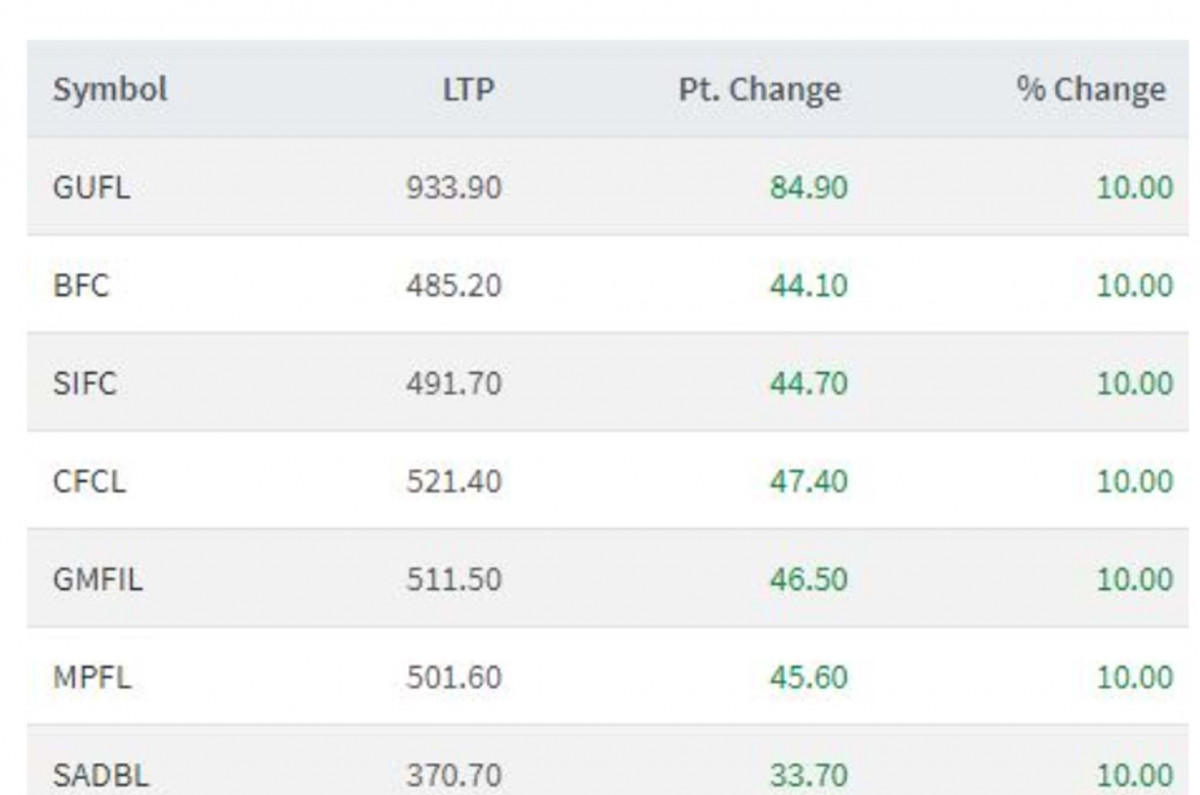Click GUFL's LTP value 933.90
The width and height of the screenshot is (1200, 795).
pyautogui.click(x=453, y=187)
